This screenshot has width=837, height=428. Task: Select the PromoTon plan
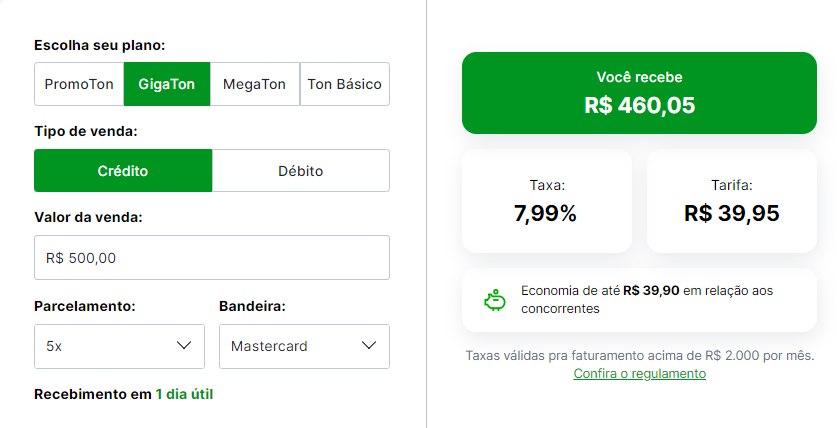pos(79,84)
